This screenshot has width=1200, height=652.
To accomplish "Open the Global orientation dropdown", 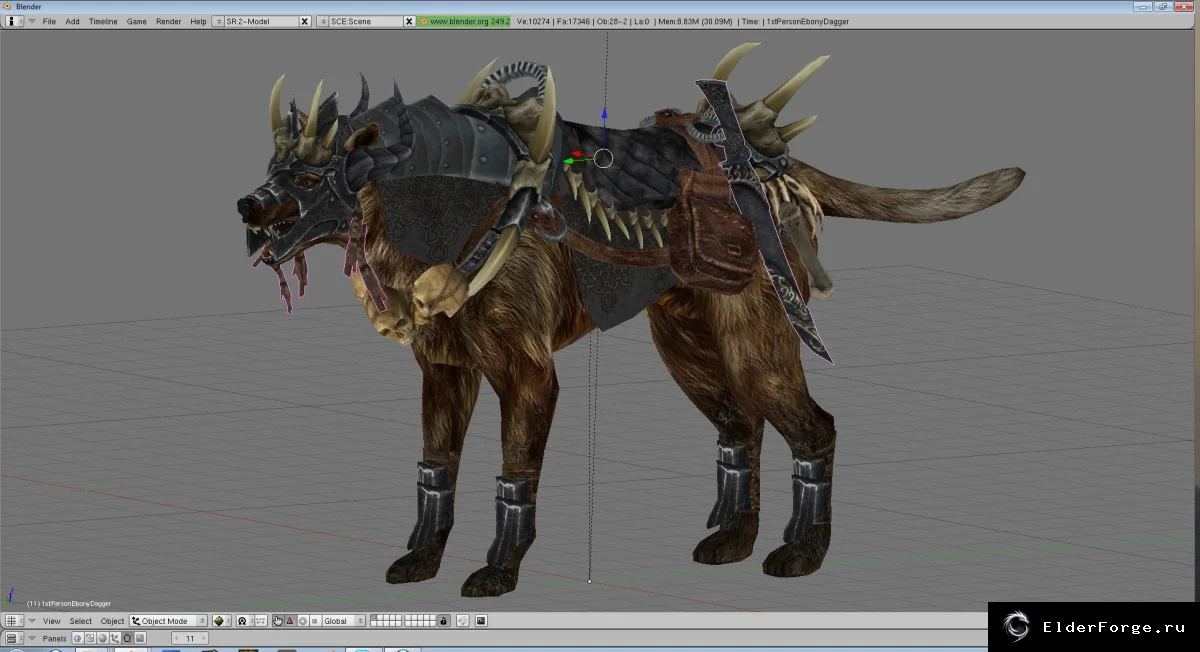I will tap(344, 621).
